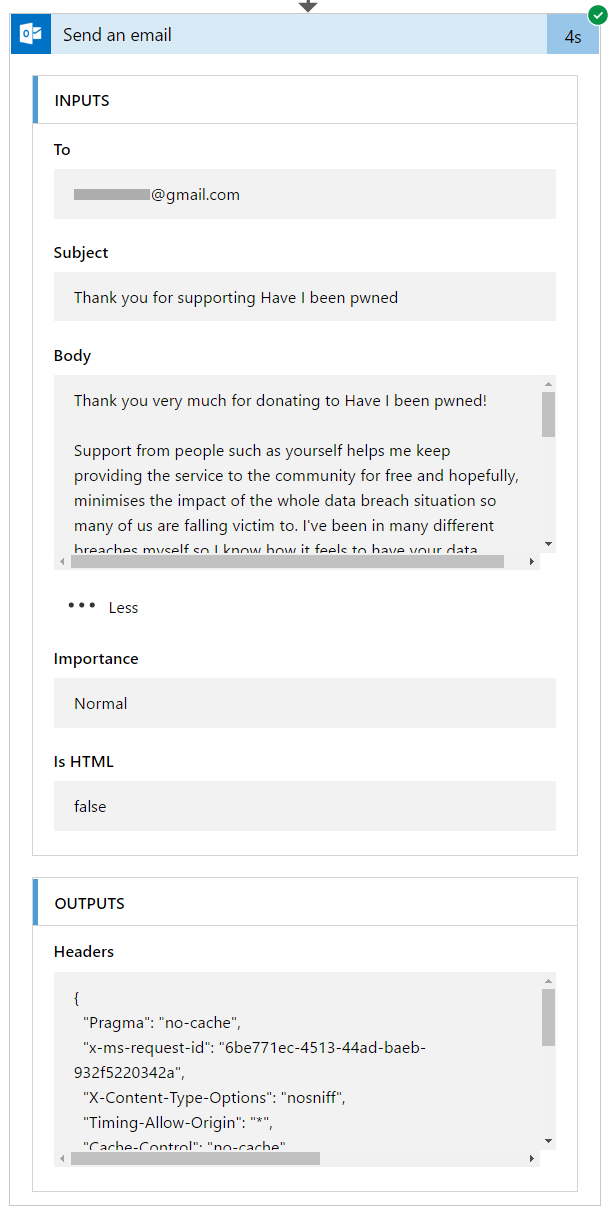Viewport: 610px width, 1214px height.
Task: Click the Outlook icon in the action header
Action: click(x=31, y=35)
